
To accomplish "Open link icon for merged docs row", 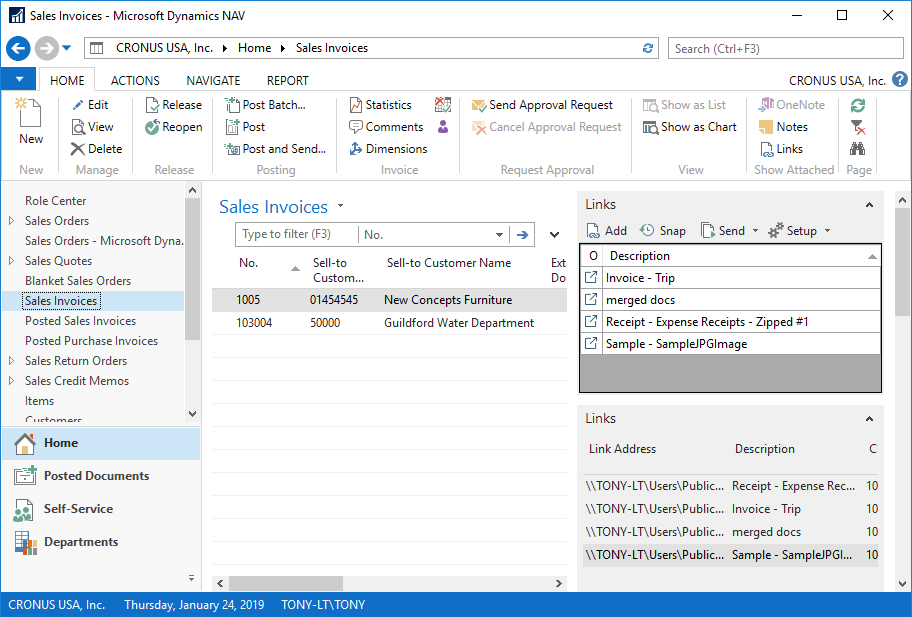I will click(x=591, y=300).
